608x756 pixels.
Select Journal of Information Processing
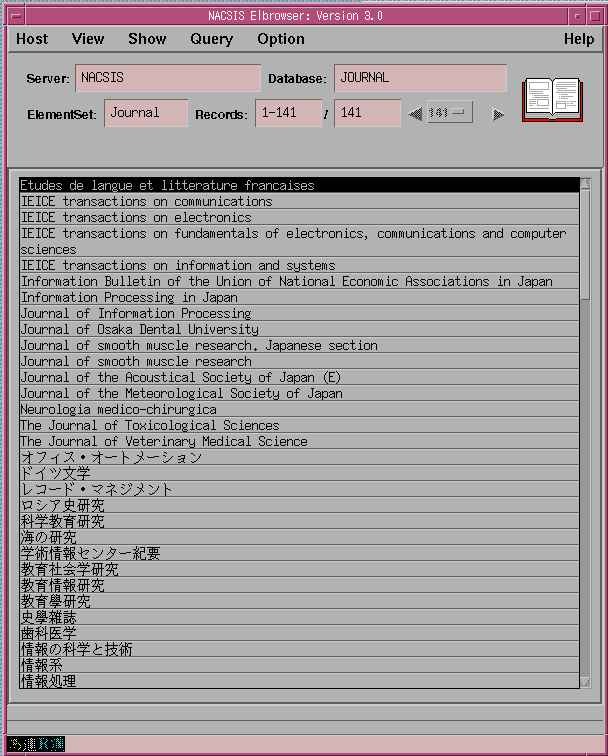point(299,313)
